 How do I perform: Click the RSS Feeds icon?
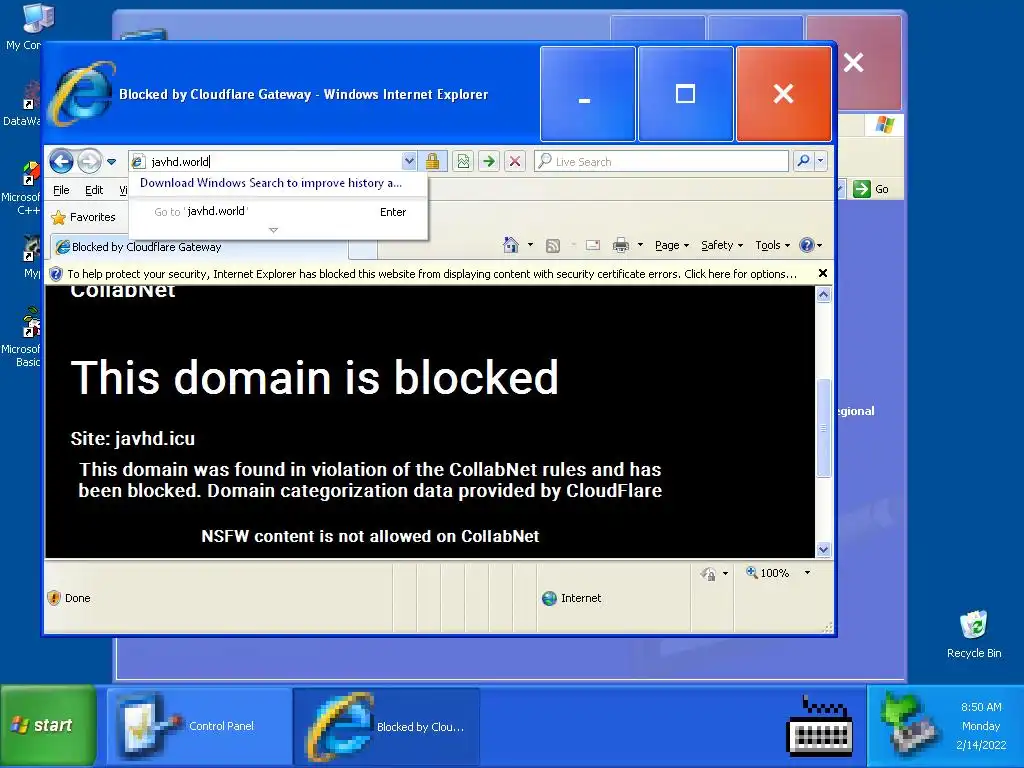click(x=552, y=246)
